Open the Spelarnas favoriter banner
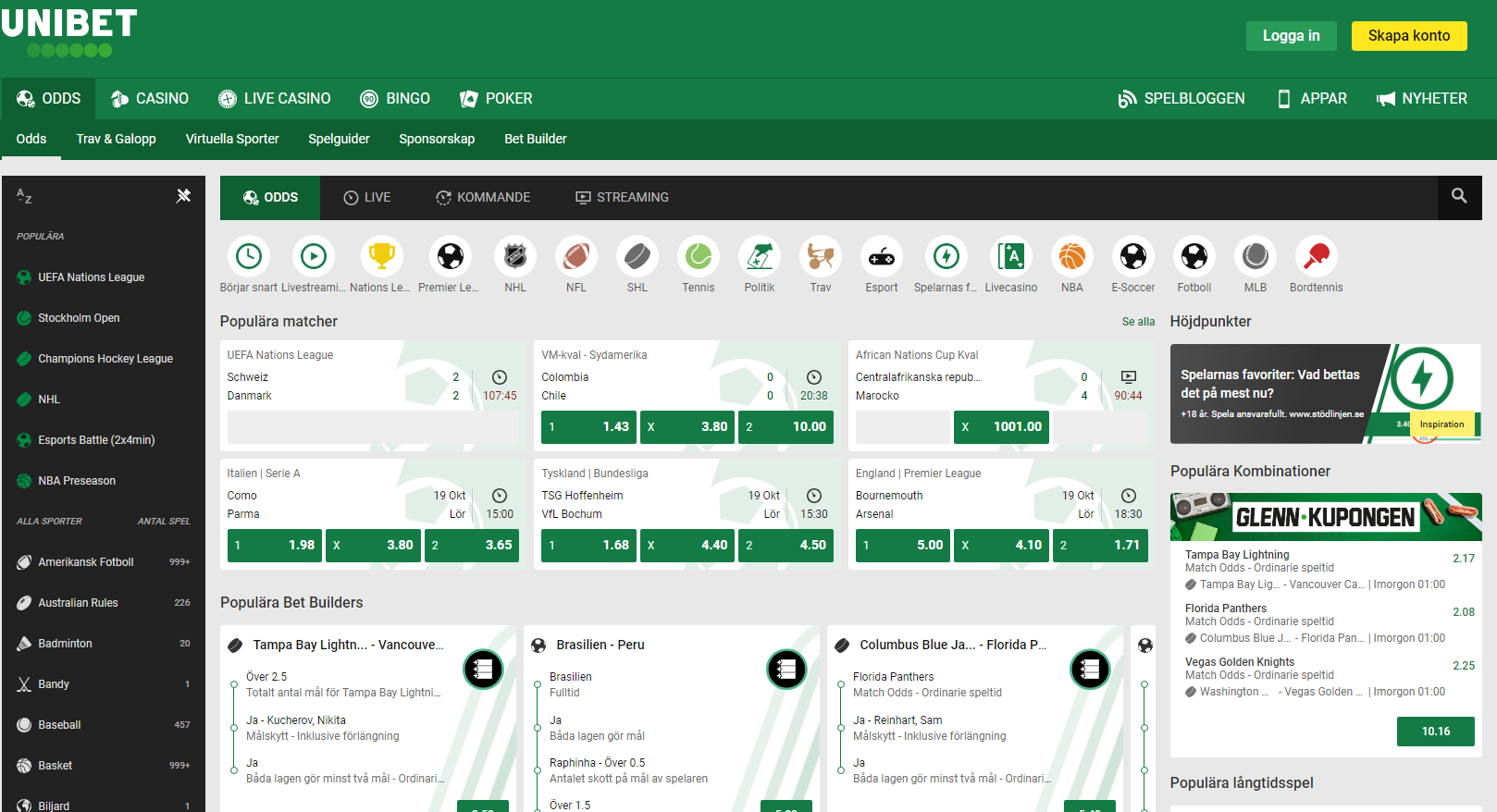 1325,394
